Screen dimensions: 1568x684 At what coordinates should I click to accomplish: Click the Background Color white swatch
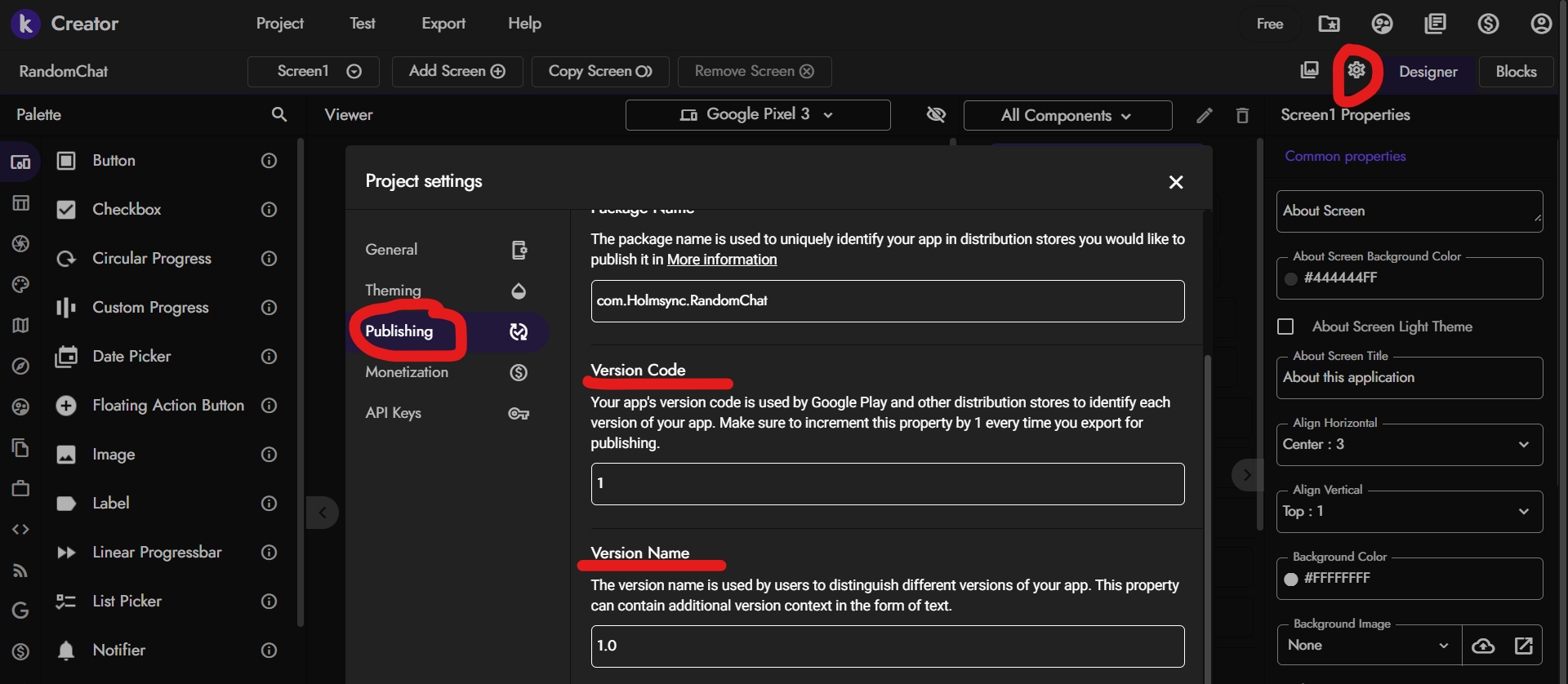pos(1291,579)
